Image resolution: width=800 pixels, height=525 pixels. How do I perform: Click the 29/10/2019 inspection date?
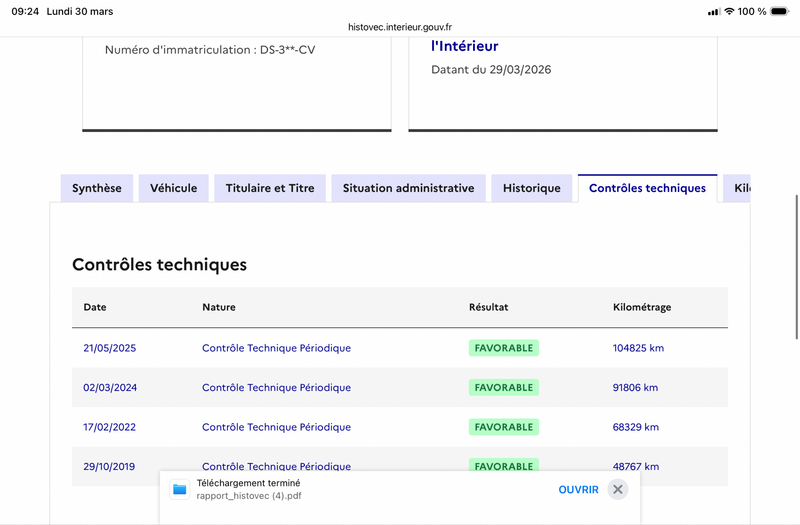point(109,466)
